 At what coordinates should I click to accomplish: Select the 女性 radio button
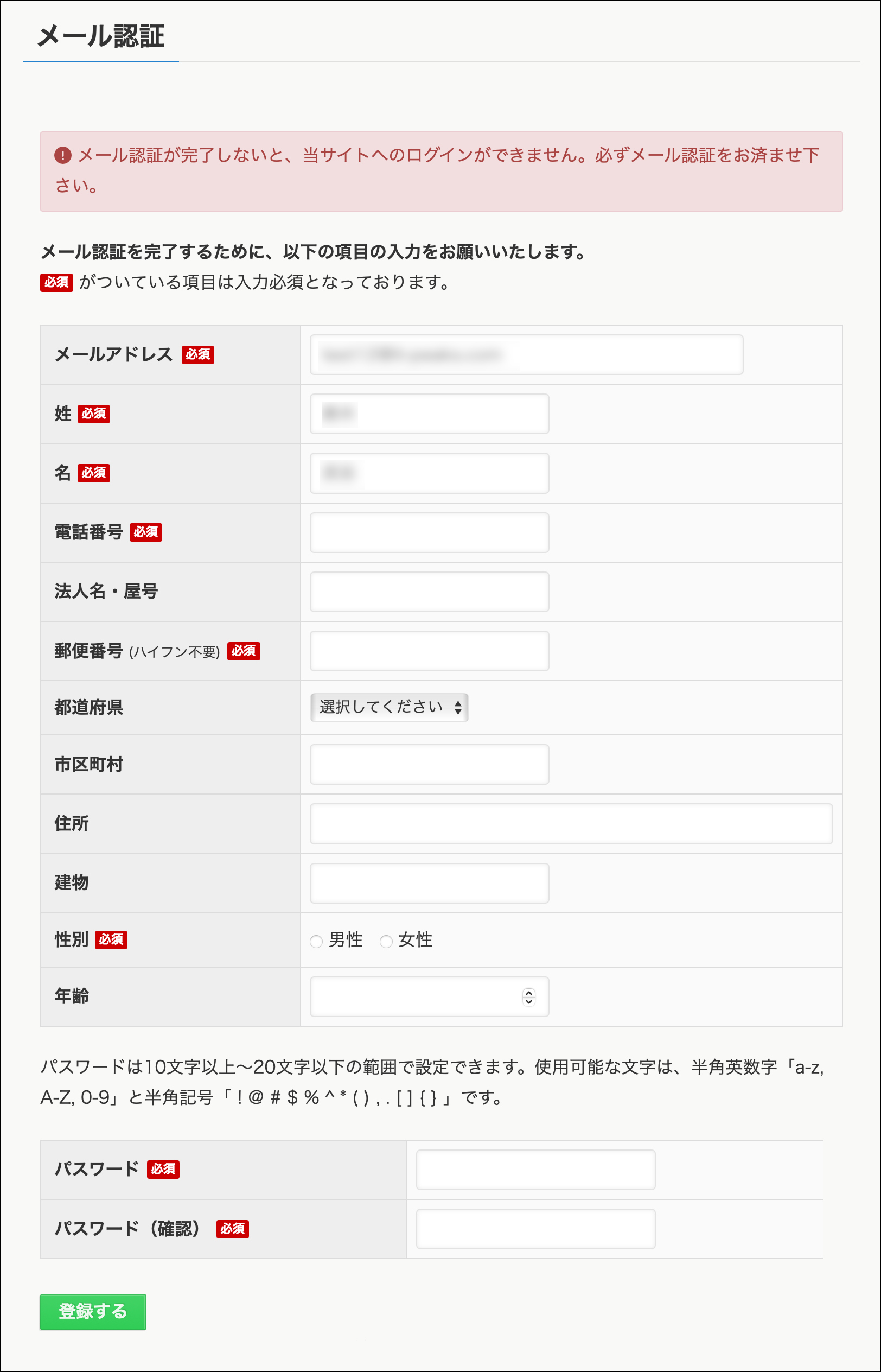coord(386,941)
